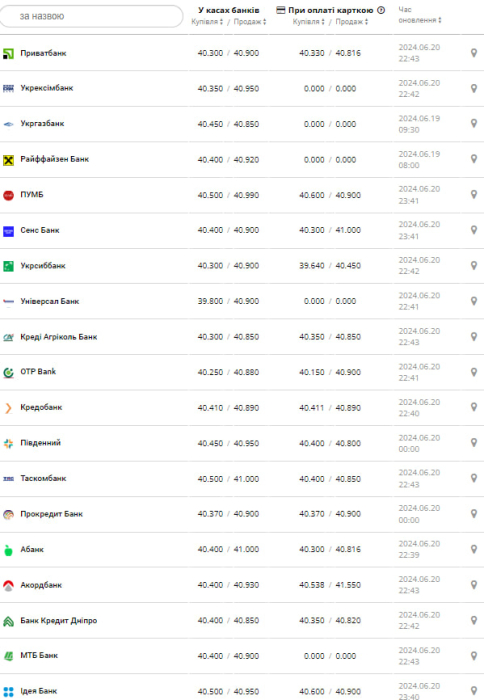The height and width of the screenshot is (700, 484).
Task: Open map pin for Таскомбанк row
Action: point(474,478)
